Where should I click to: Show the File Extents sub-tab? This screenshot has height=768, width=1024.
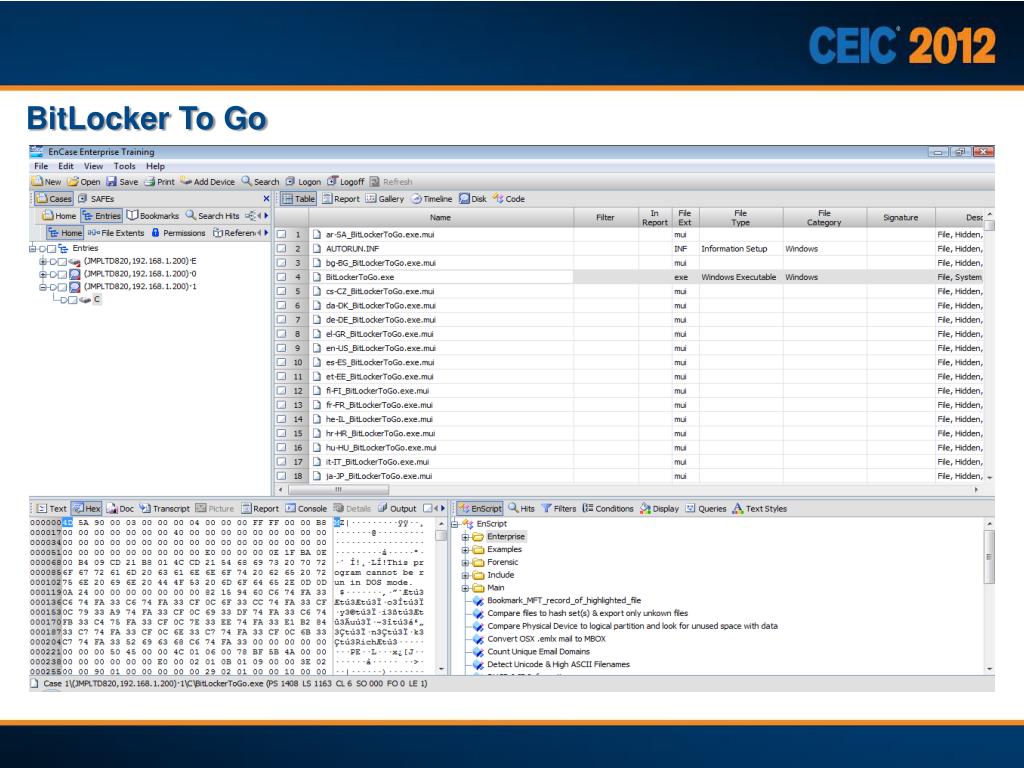click(116, 232)
